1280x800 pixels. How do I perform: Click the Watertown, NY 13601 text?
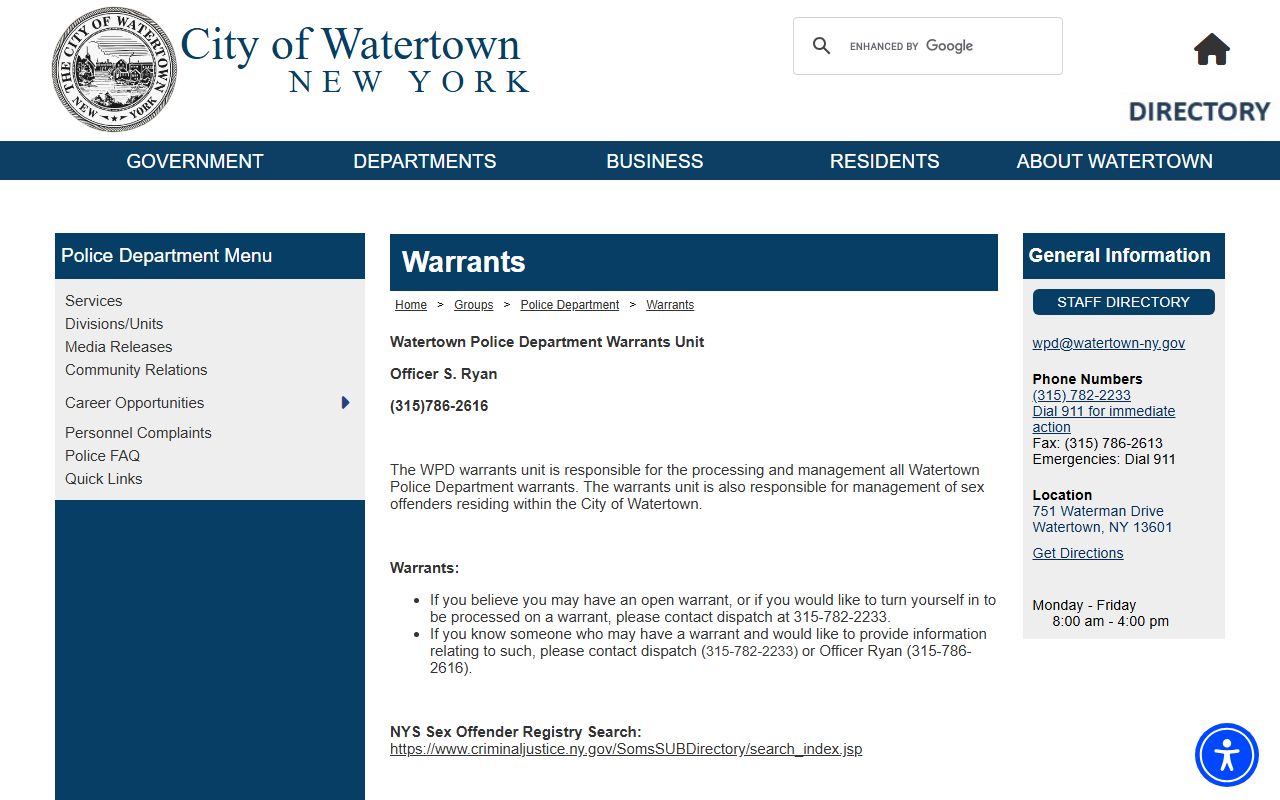click(1103, 527)
